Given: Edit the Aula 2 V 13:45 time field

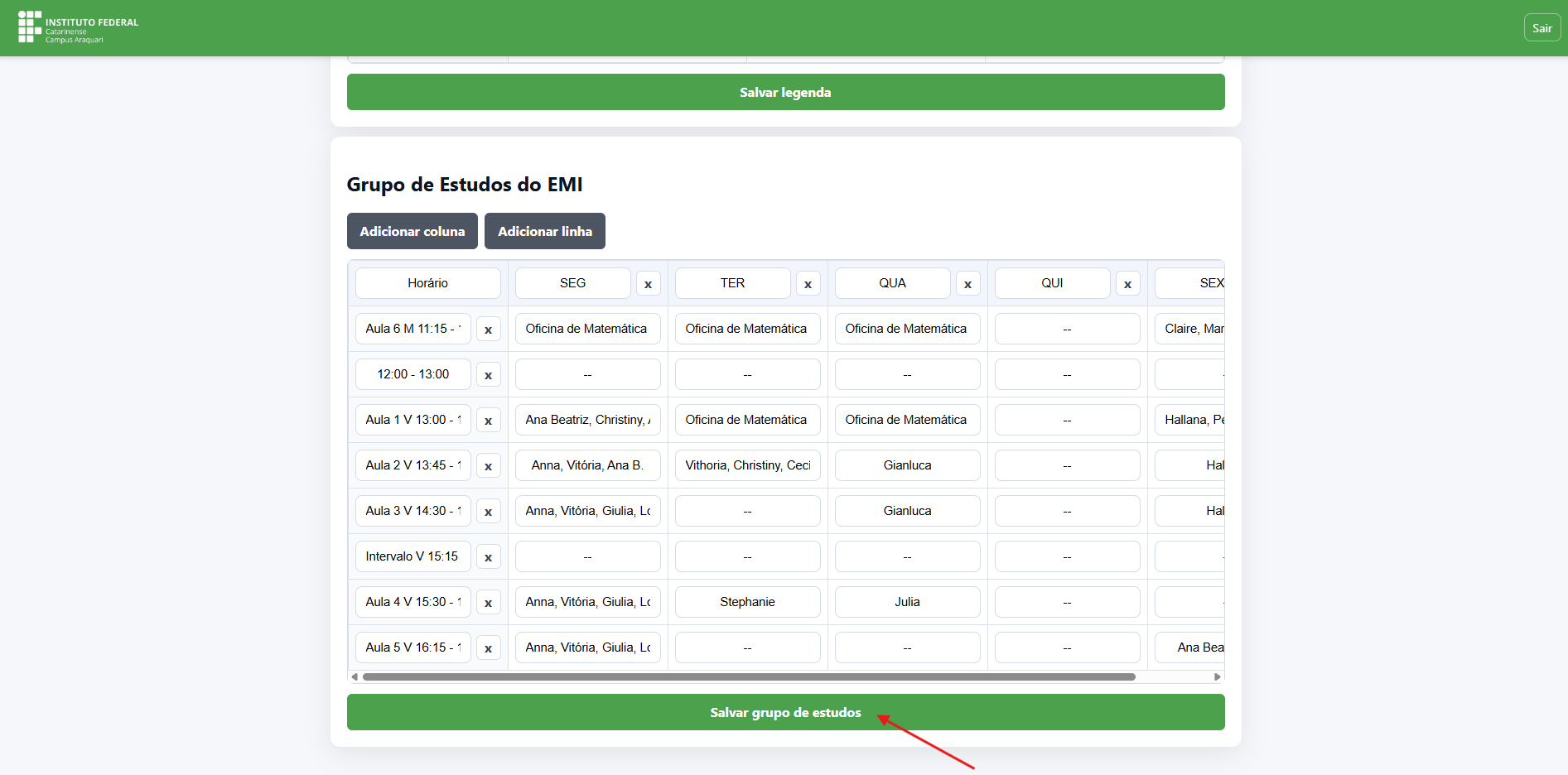Looking at the screenshot, I should (x=413, y=465).
